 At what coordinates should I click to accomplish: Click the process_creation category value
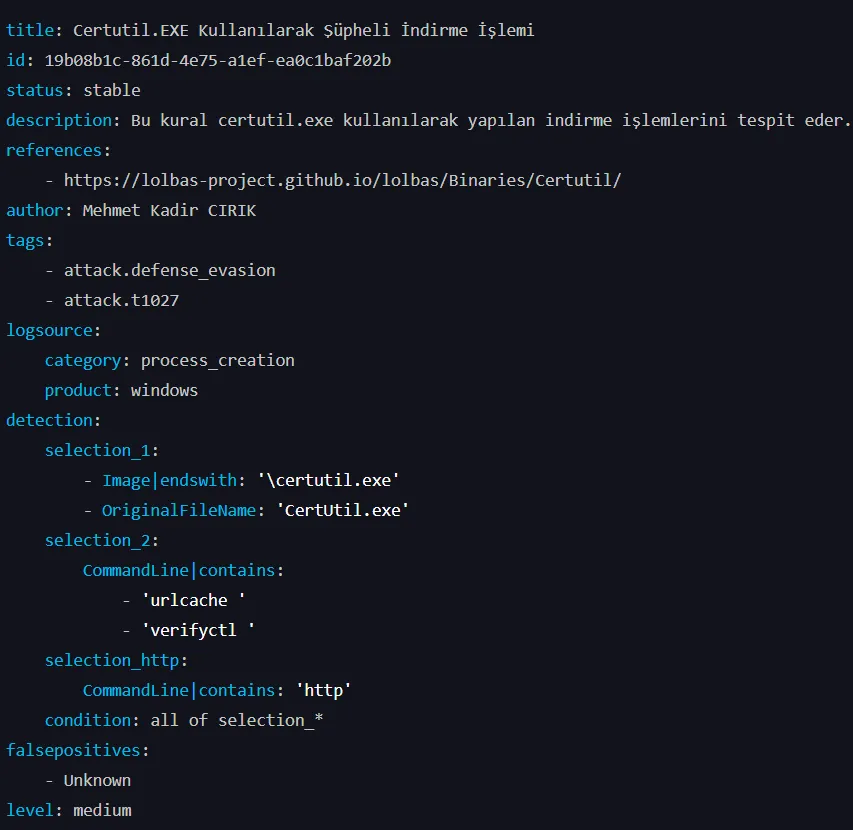click(x=218, y=361)
